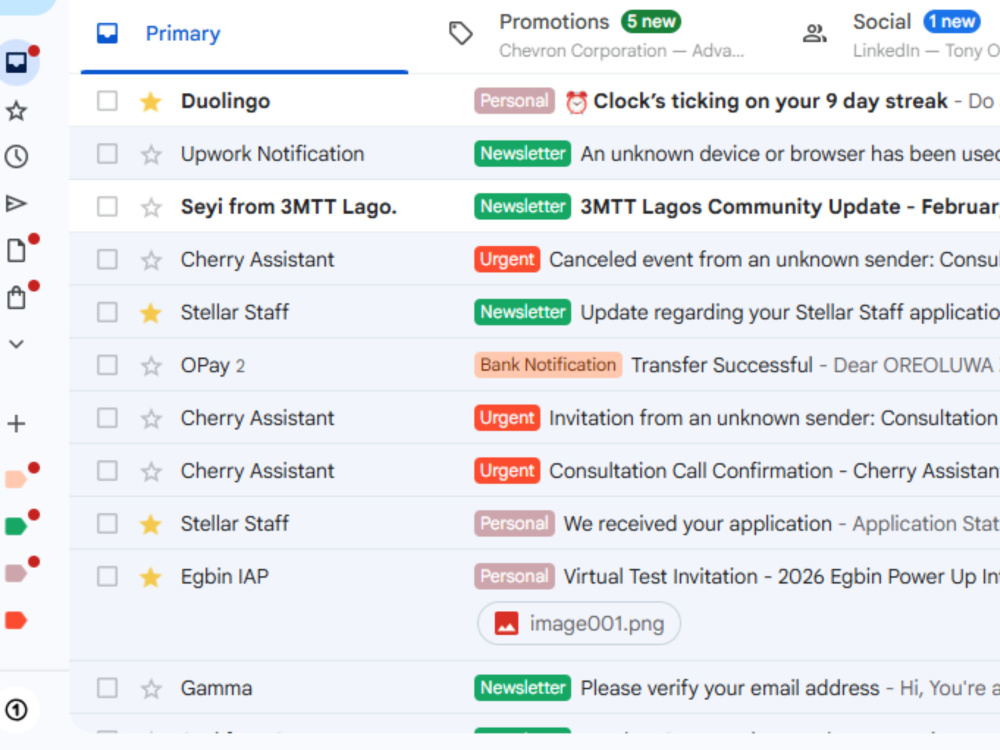Expand More labels with the sidebar chevron
Screen dimensions: 1000x750
pos(17,344)
